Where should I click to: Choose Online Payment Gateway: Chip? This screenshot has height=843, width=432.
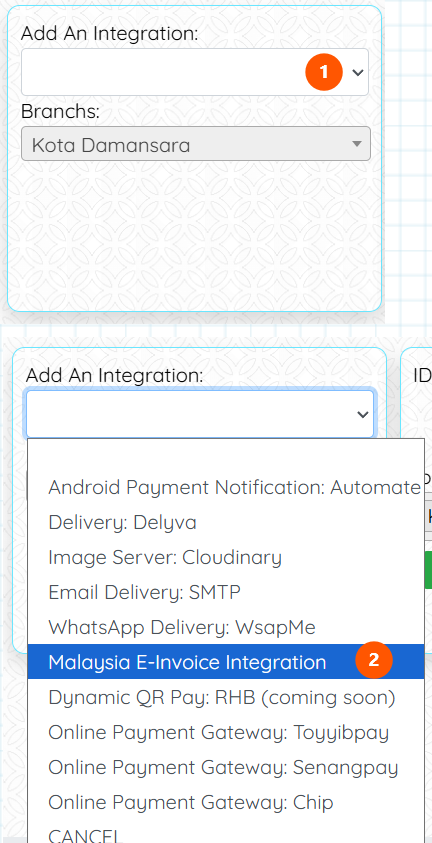point(226,802)
